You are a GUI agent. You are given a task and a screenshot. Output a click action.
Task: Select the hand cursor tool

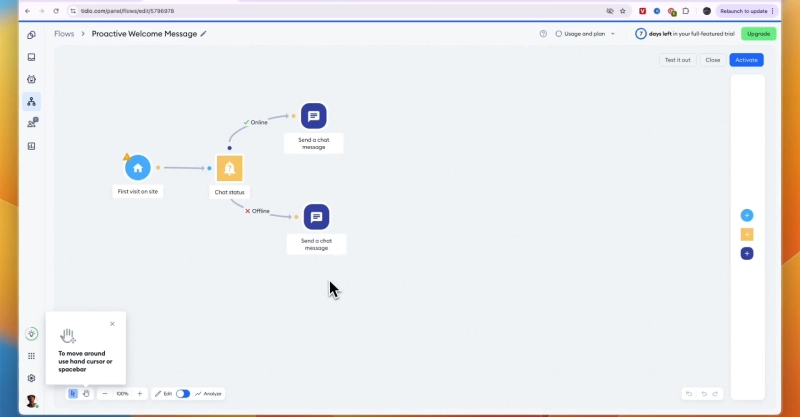tap(86, 394)
